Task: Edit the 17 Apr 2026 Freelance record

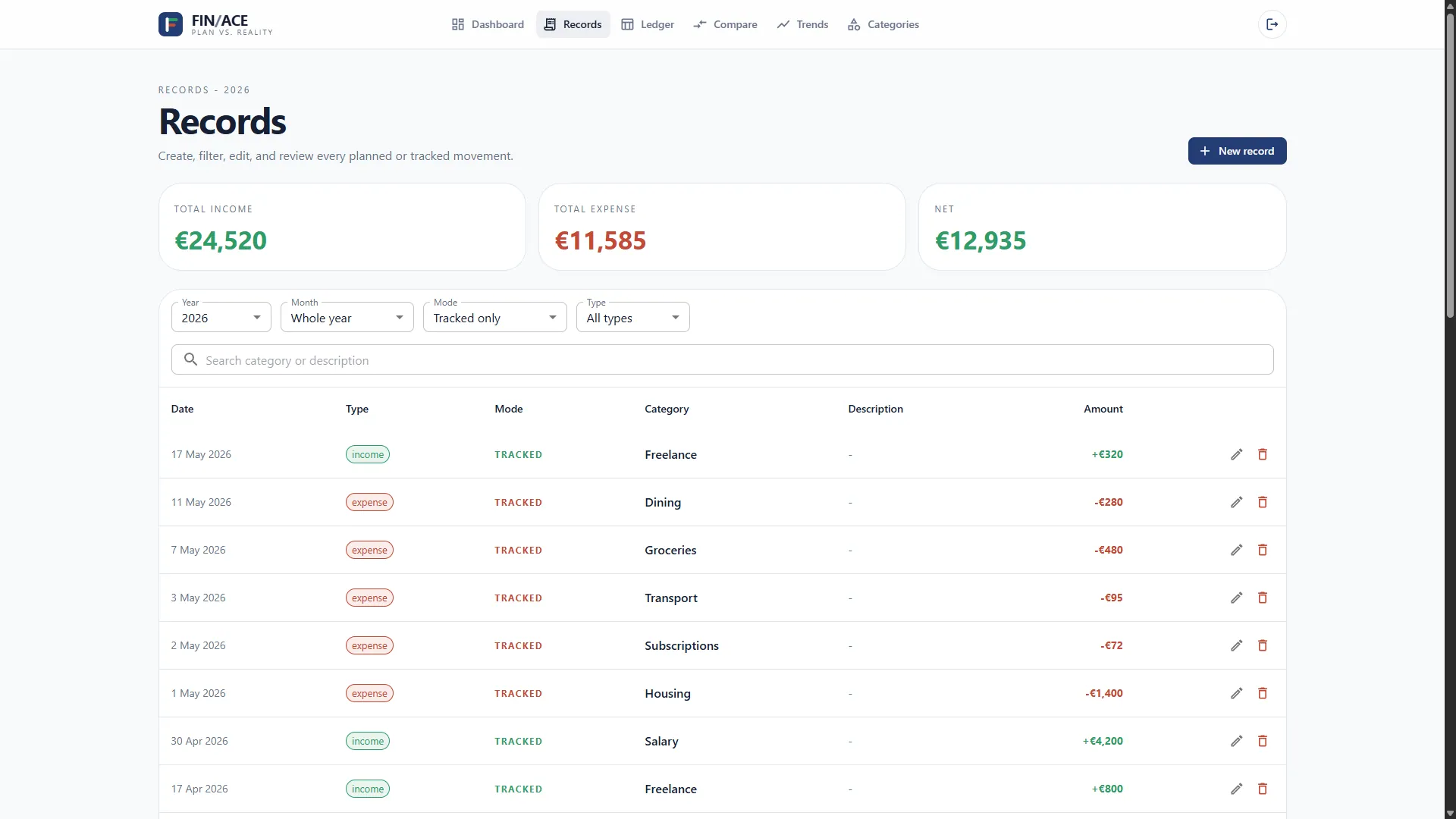Action: [x=1236, y=789]
